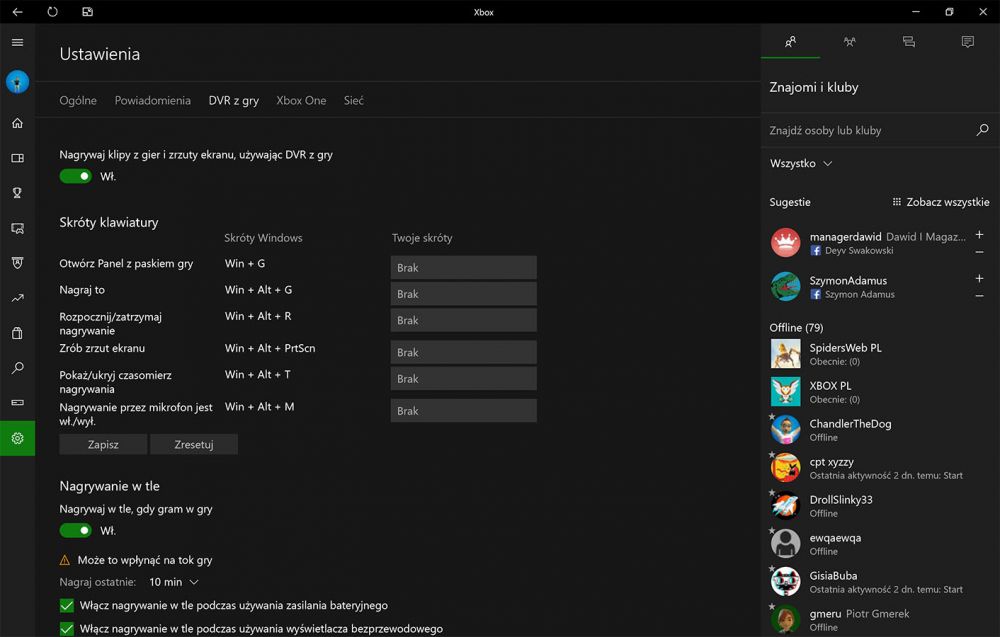Uncheck background recording on battery power
Image resolution: width=1000 pixels, height=637 pixels.
(x=66, y=606)
